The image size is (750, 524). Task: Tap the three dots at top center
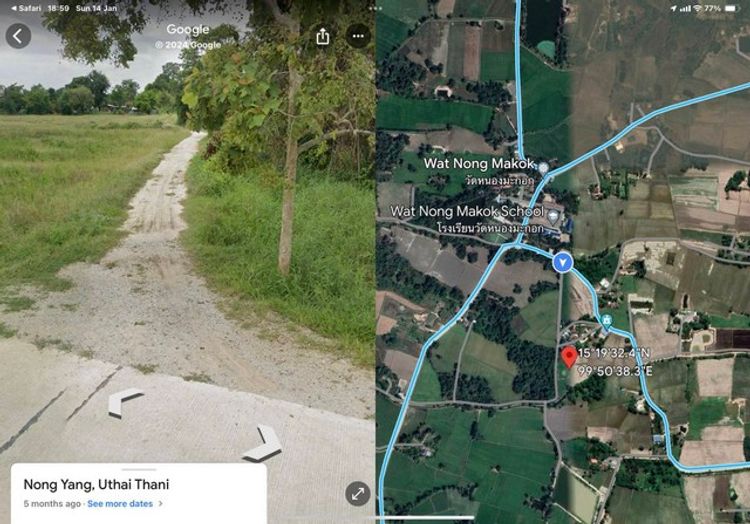pos(375,9)
